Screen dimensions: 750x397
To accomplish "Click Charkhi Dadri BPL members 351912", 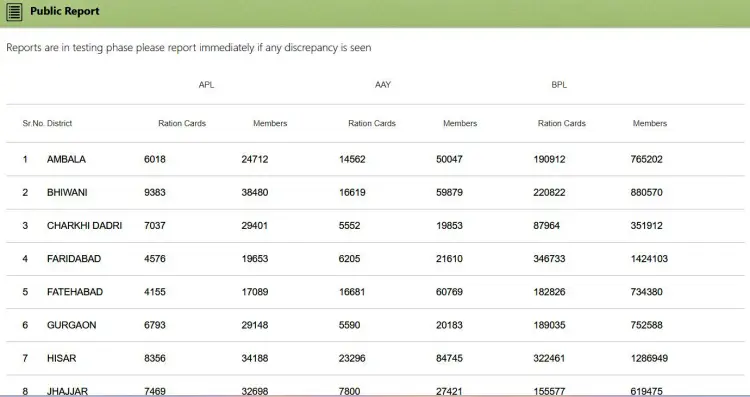I will [646, 225].
